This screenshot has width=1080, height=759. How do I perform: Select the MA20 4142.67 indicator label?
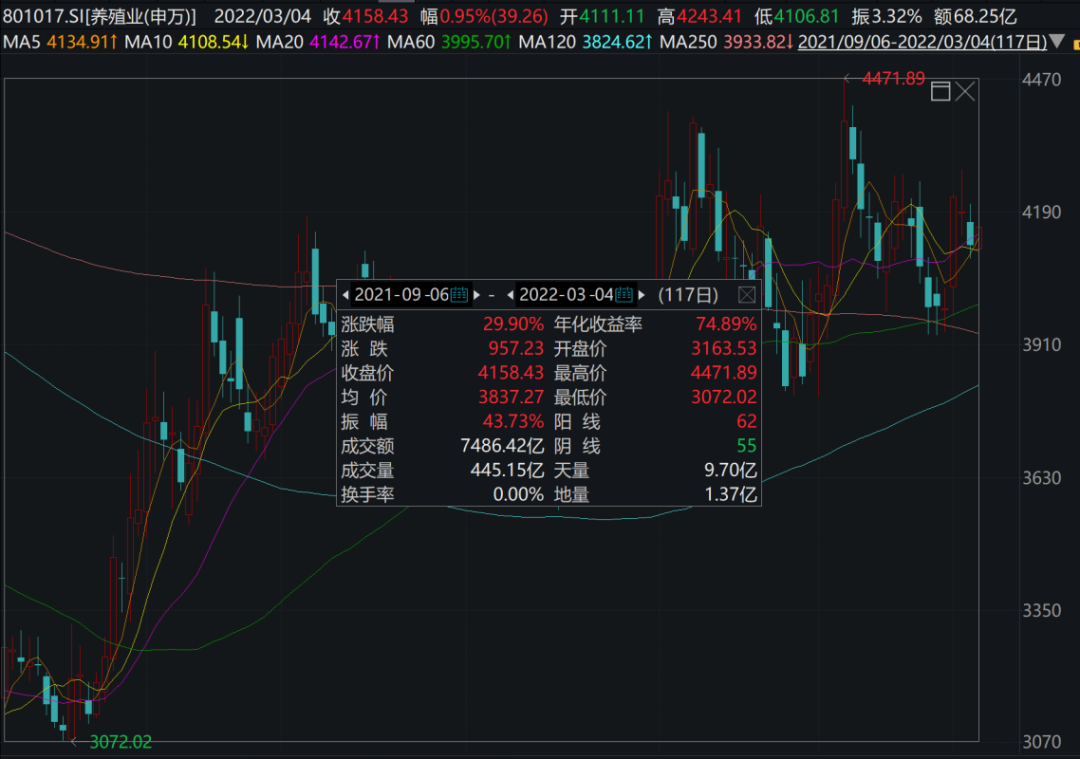tap(318, 42)
